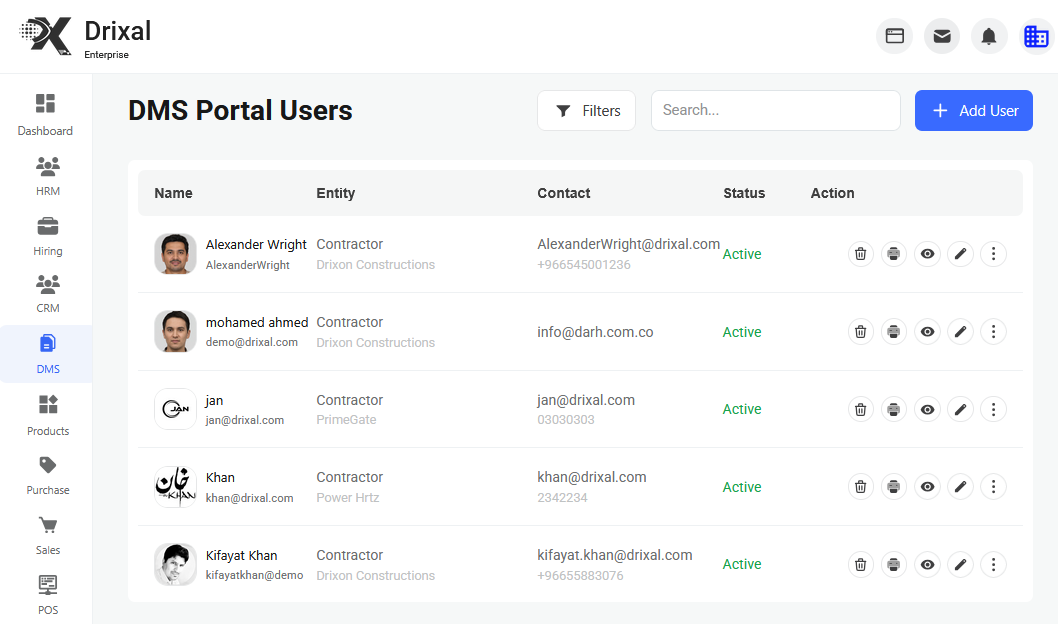Select the CRM sidebar icon

[x=47, y=293]
